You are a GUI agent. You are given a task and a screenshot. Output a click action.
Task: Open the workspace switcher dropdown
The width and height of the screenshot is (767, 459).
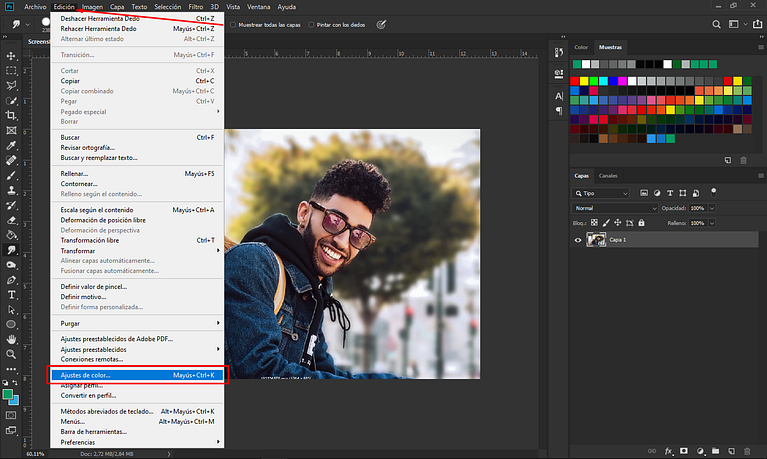click(x=737, y=24)
